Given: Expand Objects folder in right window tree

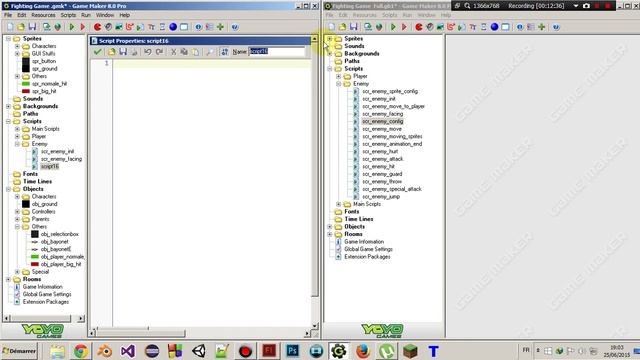Looking at the screenshot, I should pyautogui.click(x=330, y=227).
